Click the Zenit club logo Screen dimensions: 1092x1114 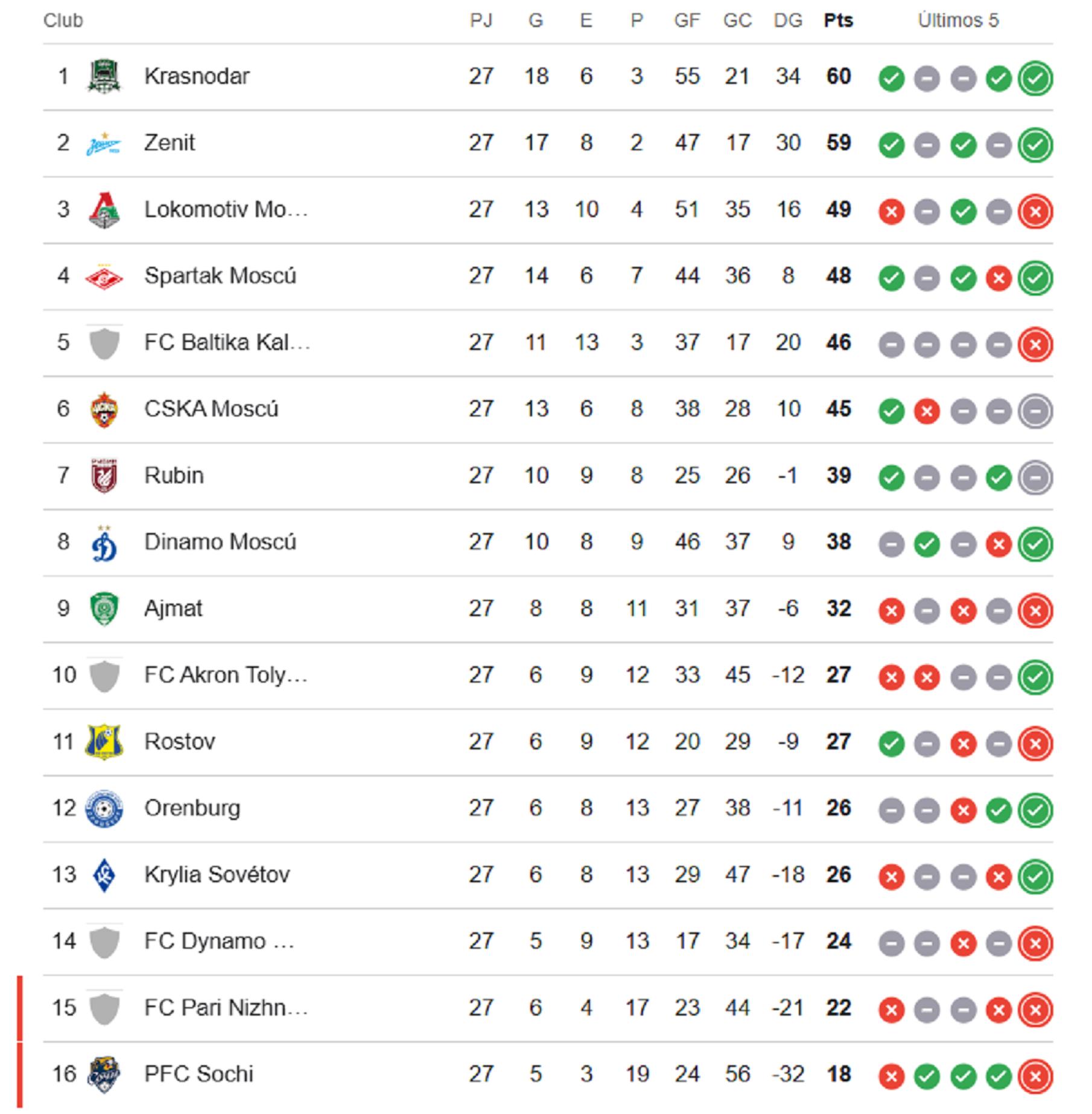[x=104, y=144]
